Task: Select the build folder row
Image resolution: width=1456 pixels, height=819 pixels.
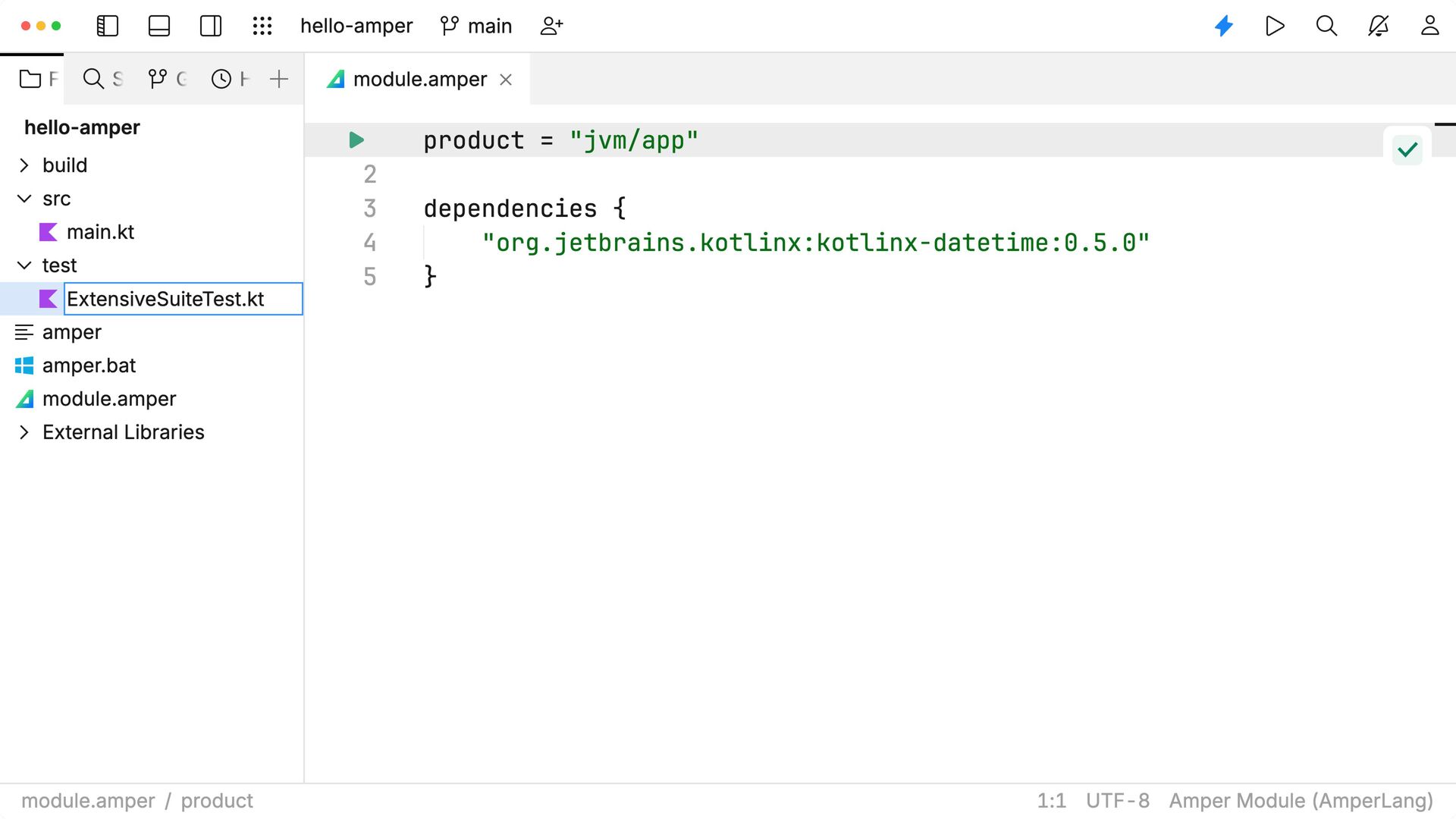Action: (152, 165)
